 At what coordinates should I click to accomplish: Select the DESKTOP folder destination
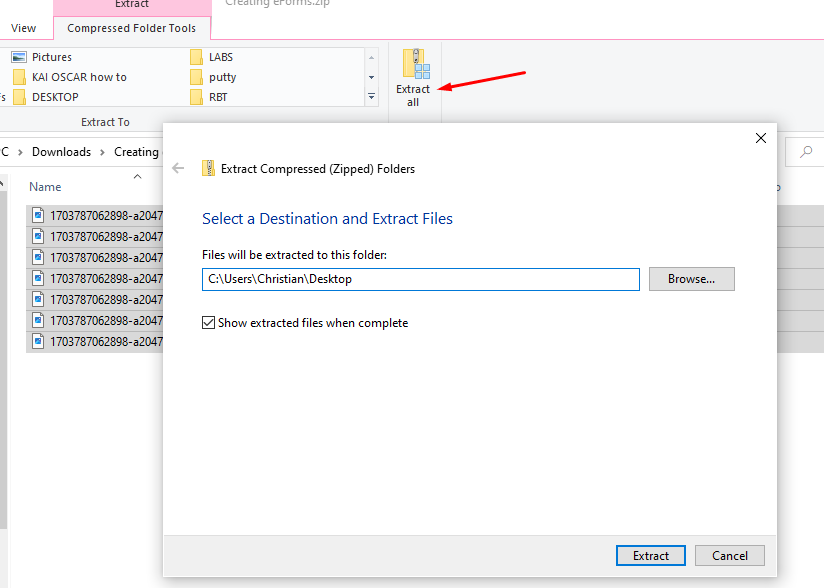[55, 97]
